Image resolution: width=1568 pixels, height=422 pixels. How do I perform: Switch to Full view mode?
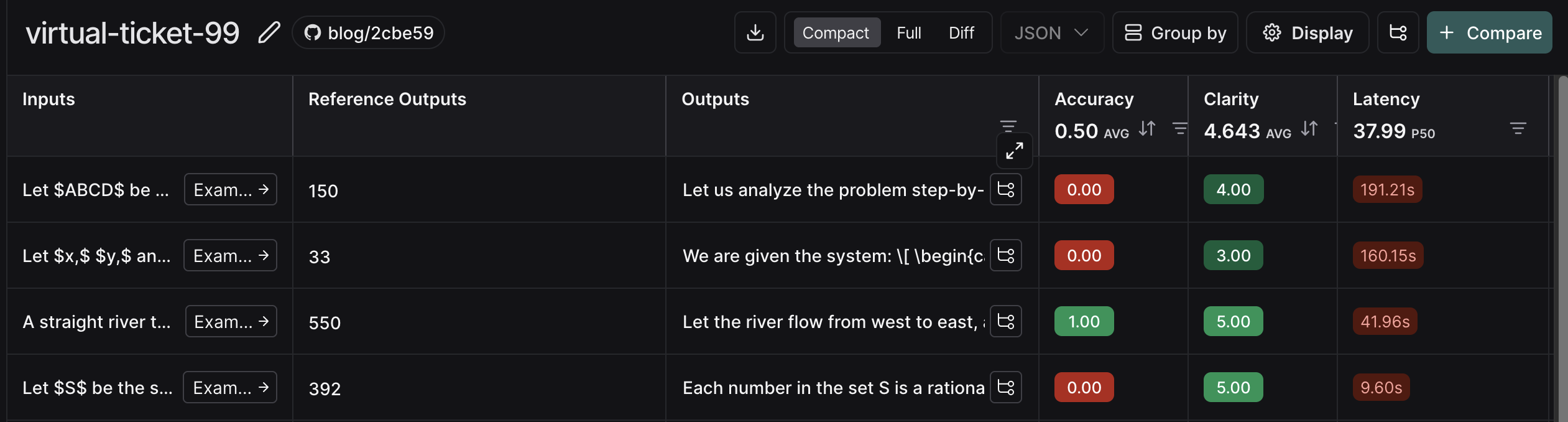click(909, 32)
